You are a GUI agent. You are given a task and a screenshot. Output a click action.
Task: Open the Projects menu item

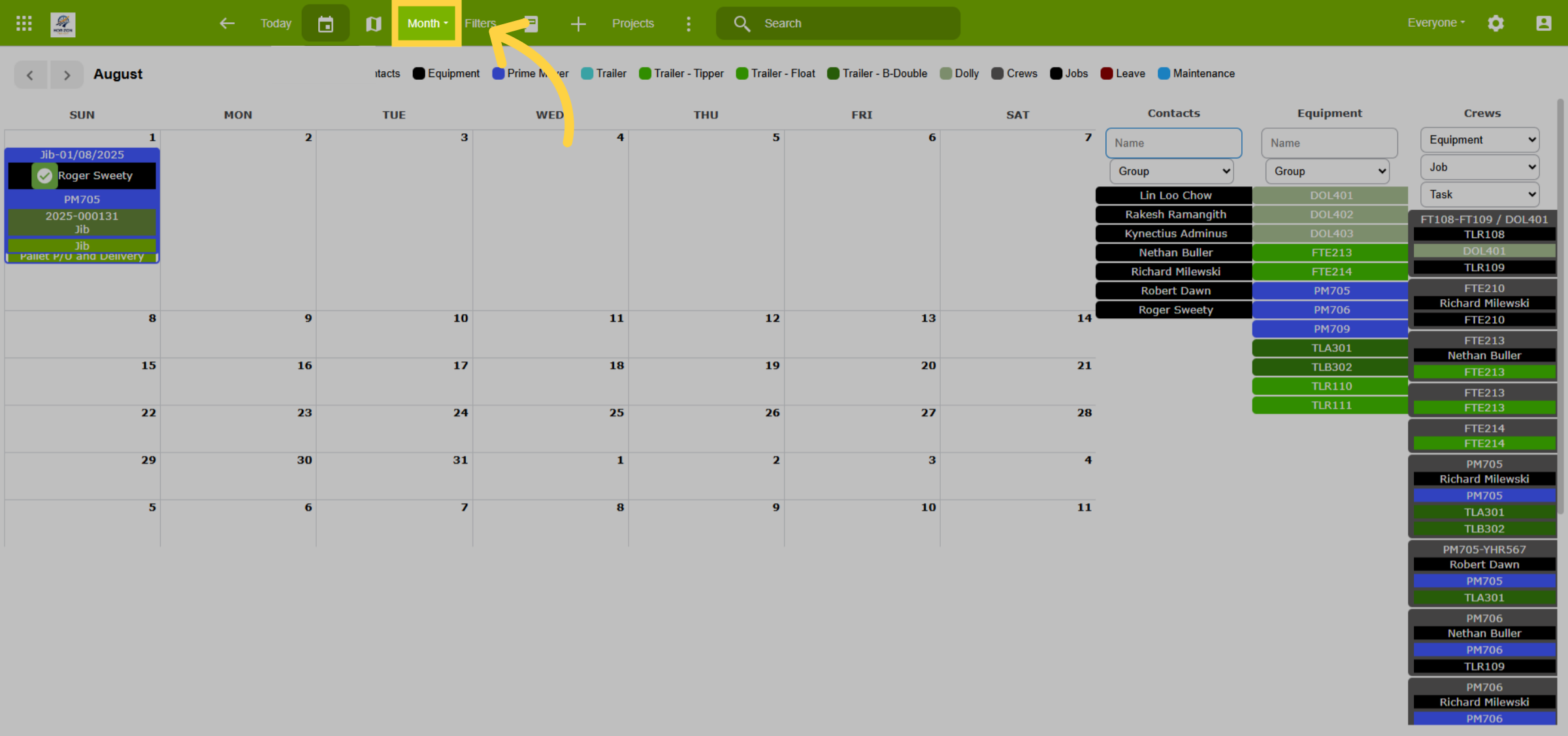[x=632, y=24]
